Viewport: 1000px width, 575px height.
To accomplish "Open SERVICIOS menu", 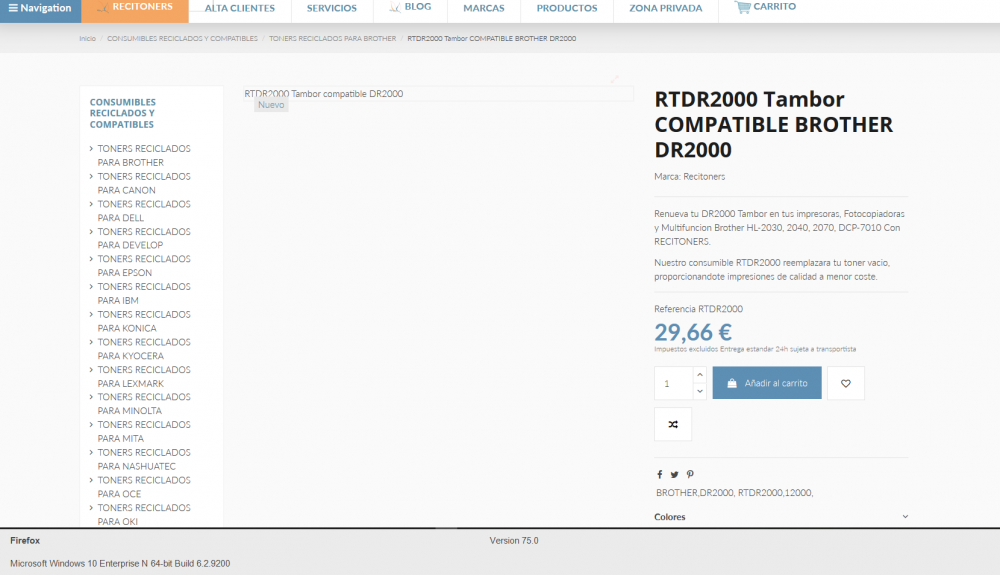I will tap(332, 8).
